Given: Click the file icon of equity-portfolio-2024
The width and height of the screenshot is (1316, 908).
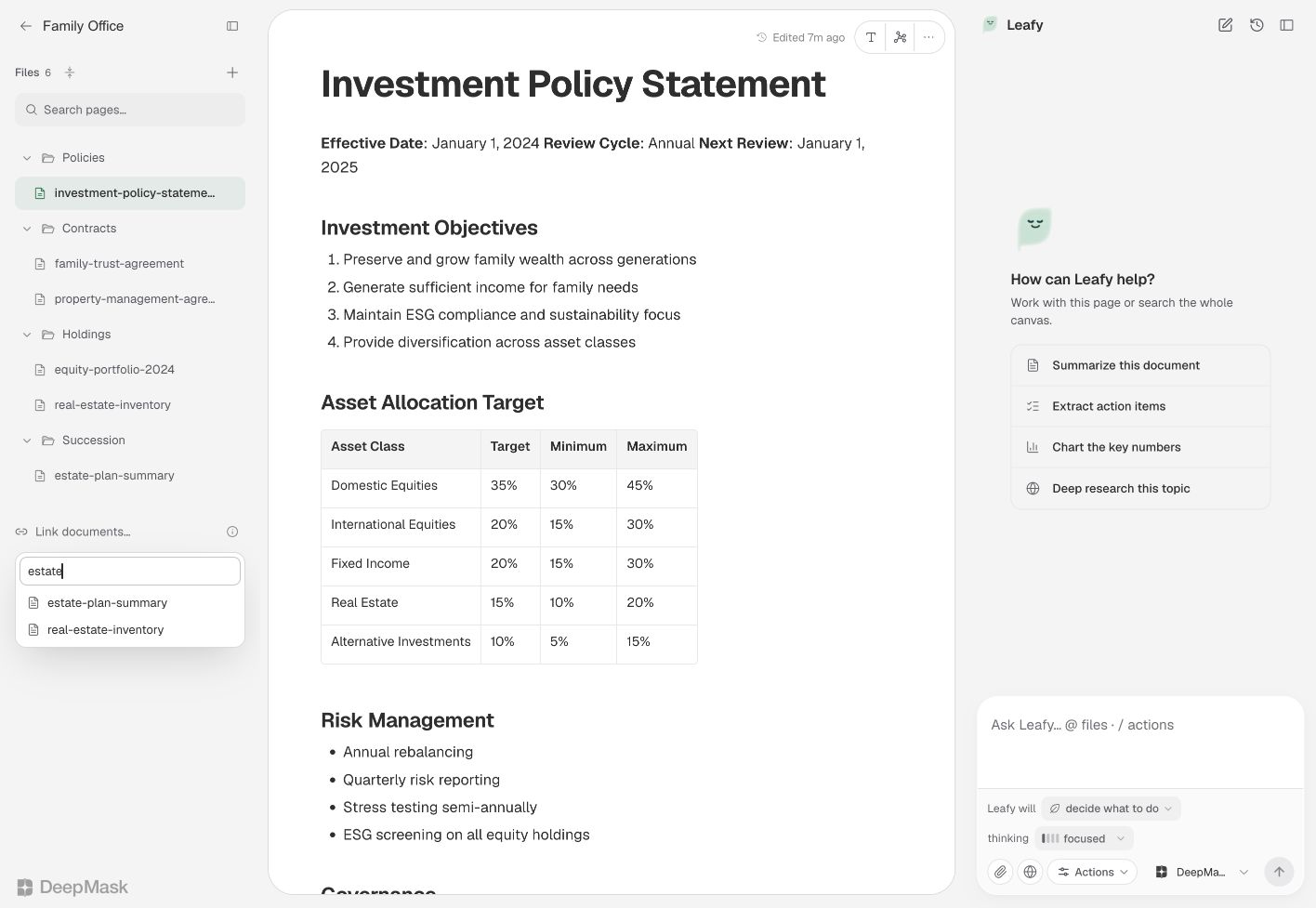Looking at the screenshot, I should (x=40, y=370).
